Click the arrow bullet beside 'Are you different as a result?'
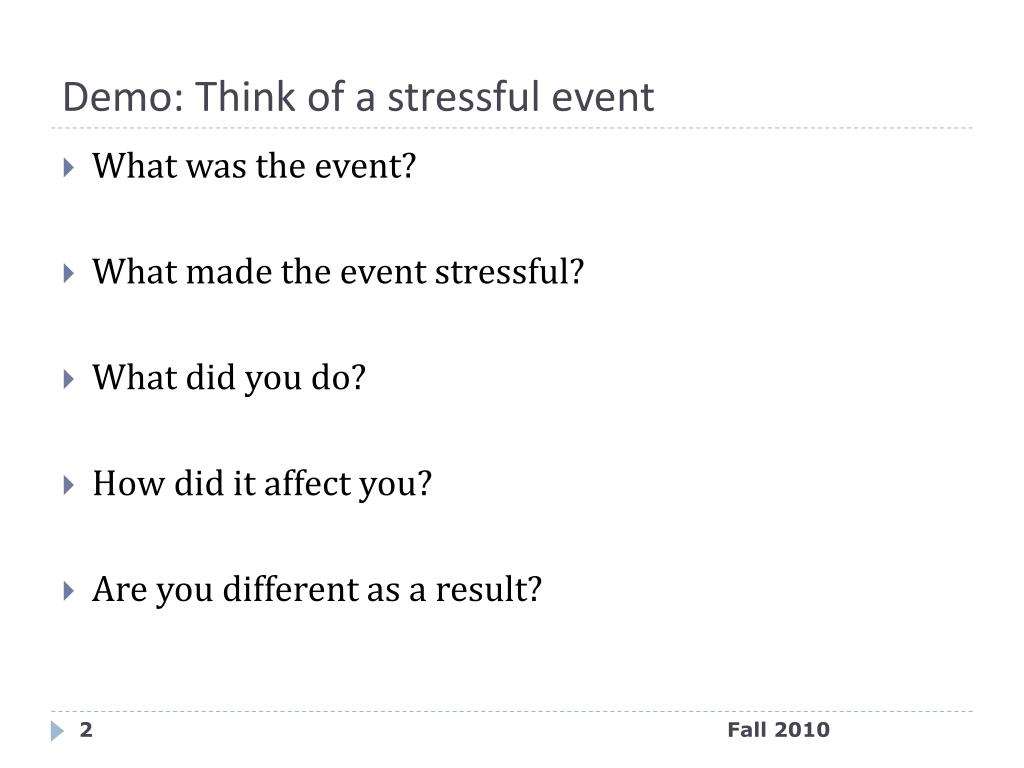This screenshot has height=768, width=1024. pos(69,591)
